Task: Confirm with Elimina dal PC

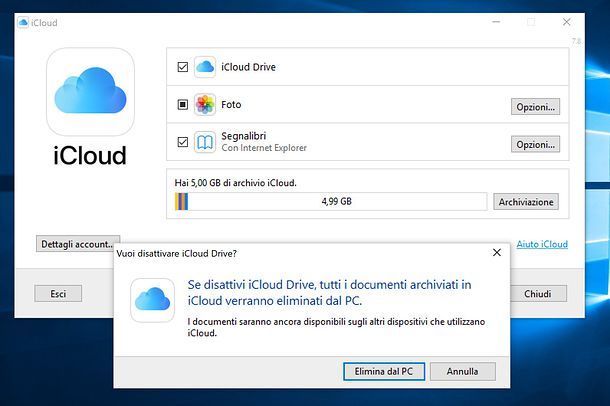Action: click(x=384, y=371)
